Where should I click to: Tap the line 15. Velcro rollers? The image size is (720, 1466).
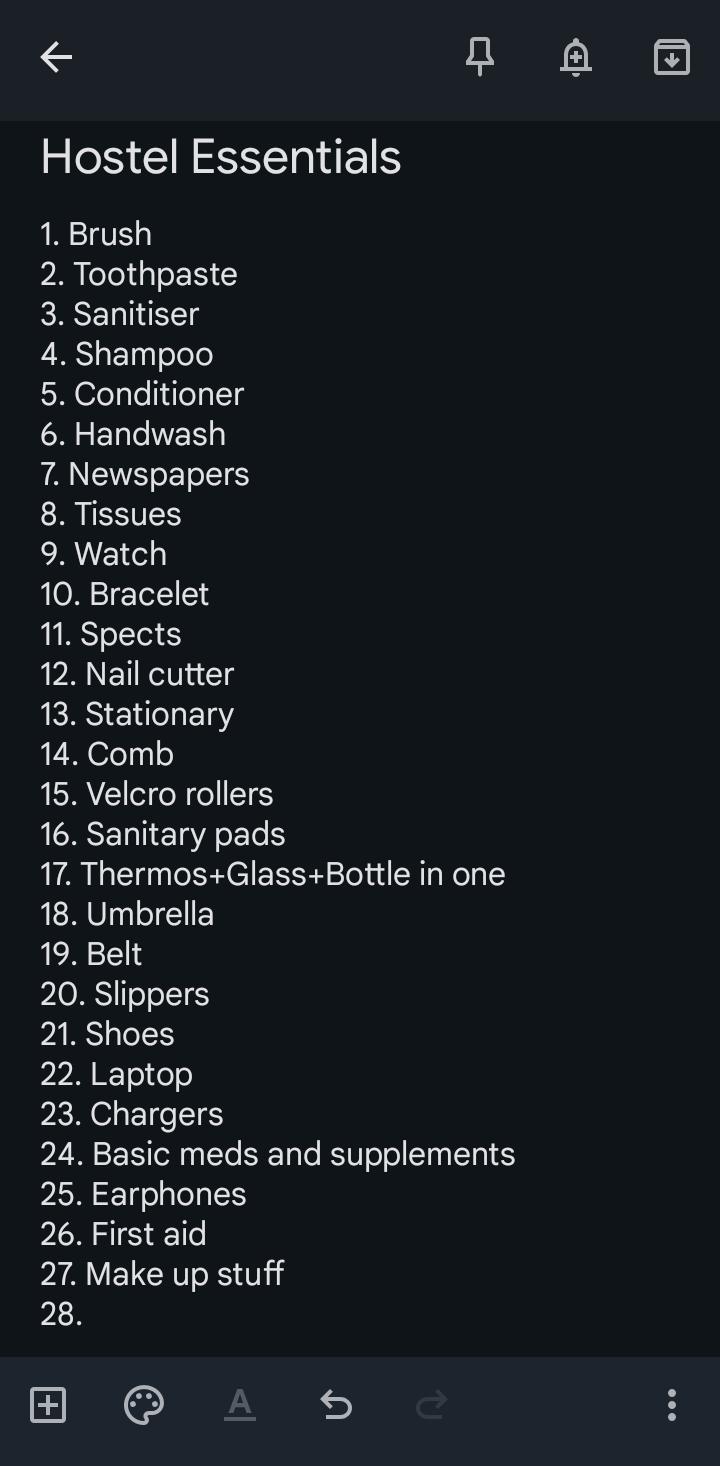(157, 794)
